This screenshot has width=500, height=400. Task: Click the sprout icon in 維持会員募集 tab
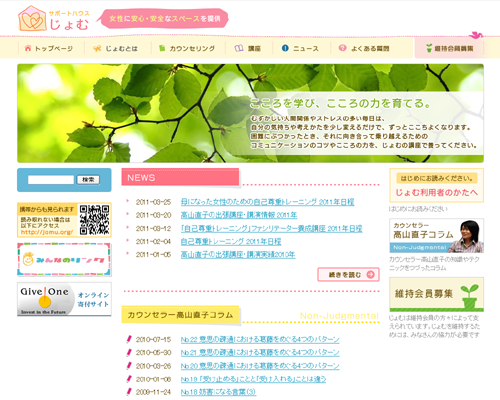click(429, 48)
